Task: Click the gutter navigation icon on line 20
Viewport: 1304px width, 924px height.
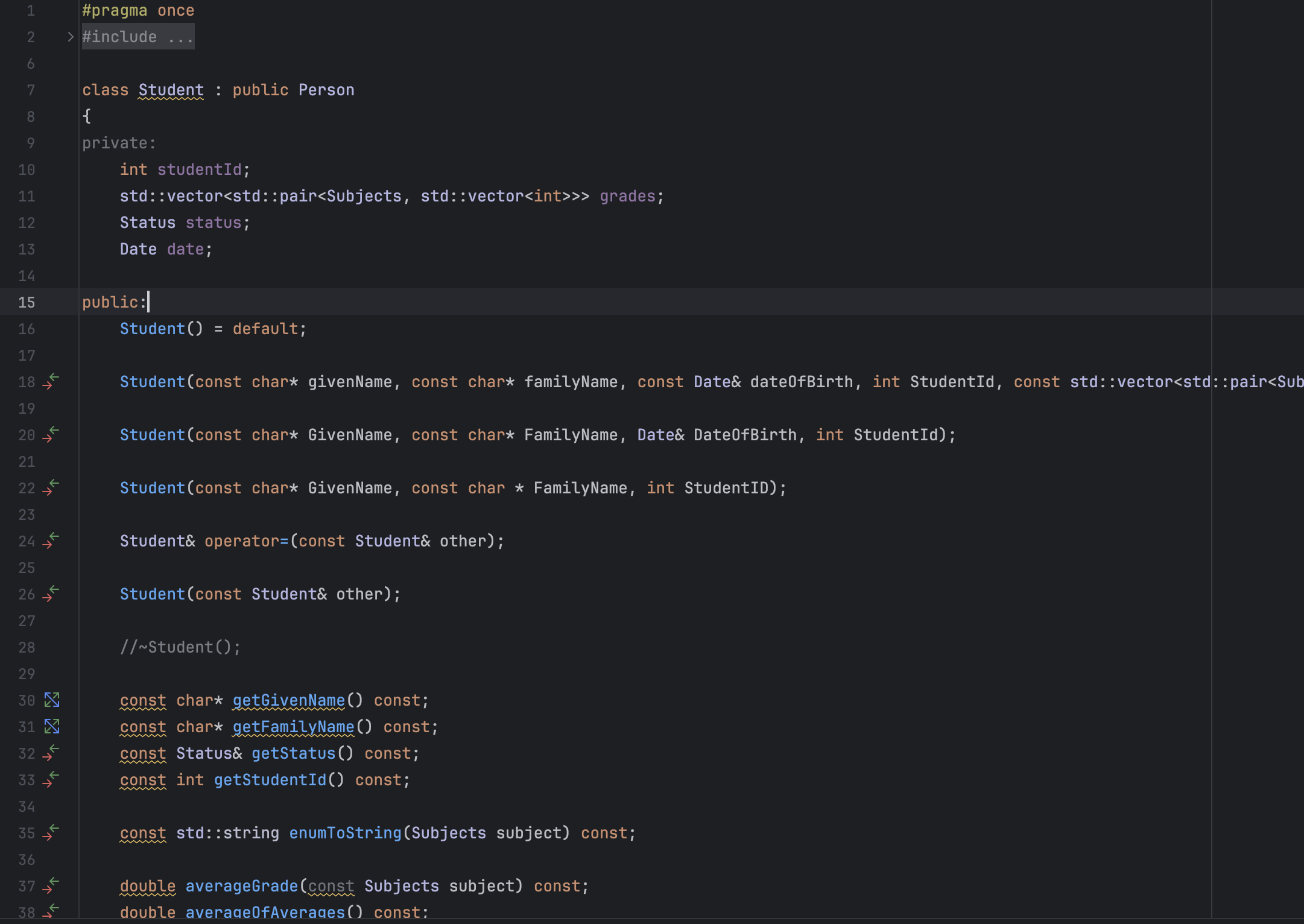Action: pyautogui.click(x=51, y=435)
